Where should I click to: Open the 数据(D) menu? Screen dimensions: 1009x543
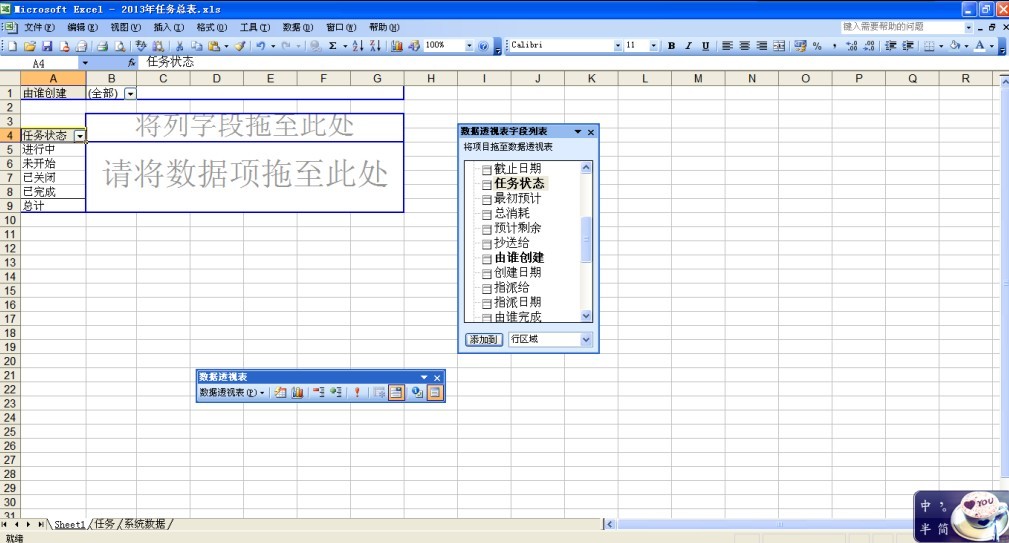(297, 27)
